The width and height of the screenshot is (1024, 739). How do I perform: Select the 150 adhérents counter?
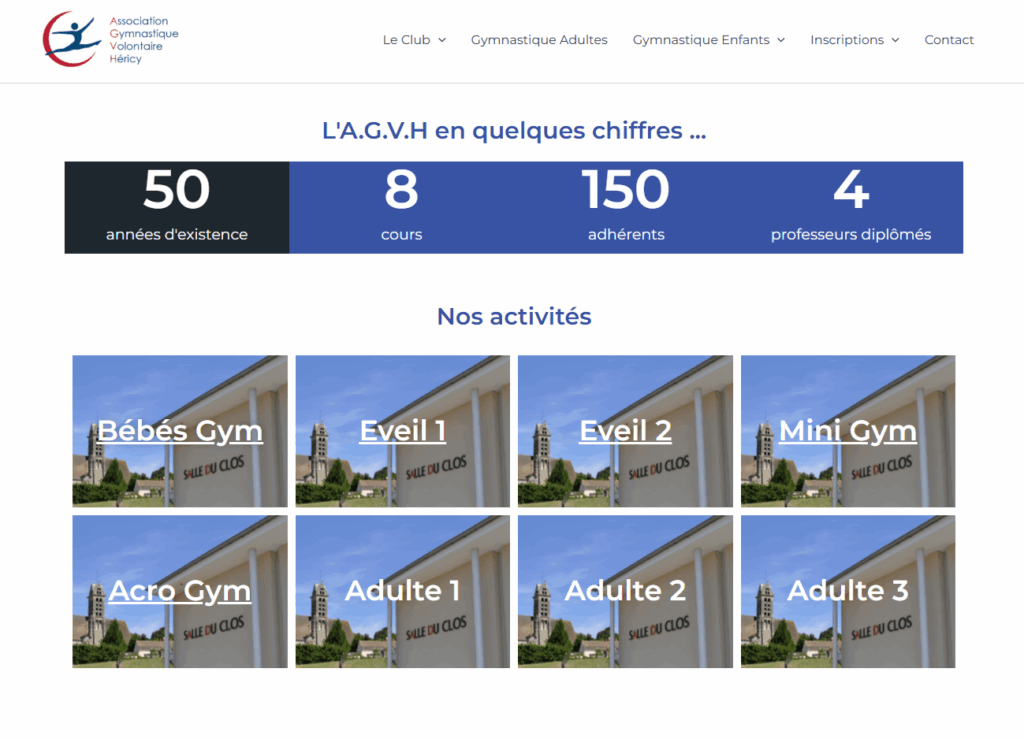click(x=626, y=207)
